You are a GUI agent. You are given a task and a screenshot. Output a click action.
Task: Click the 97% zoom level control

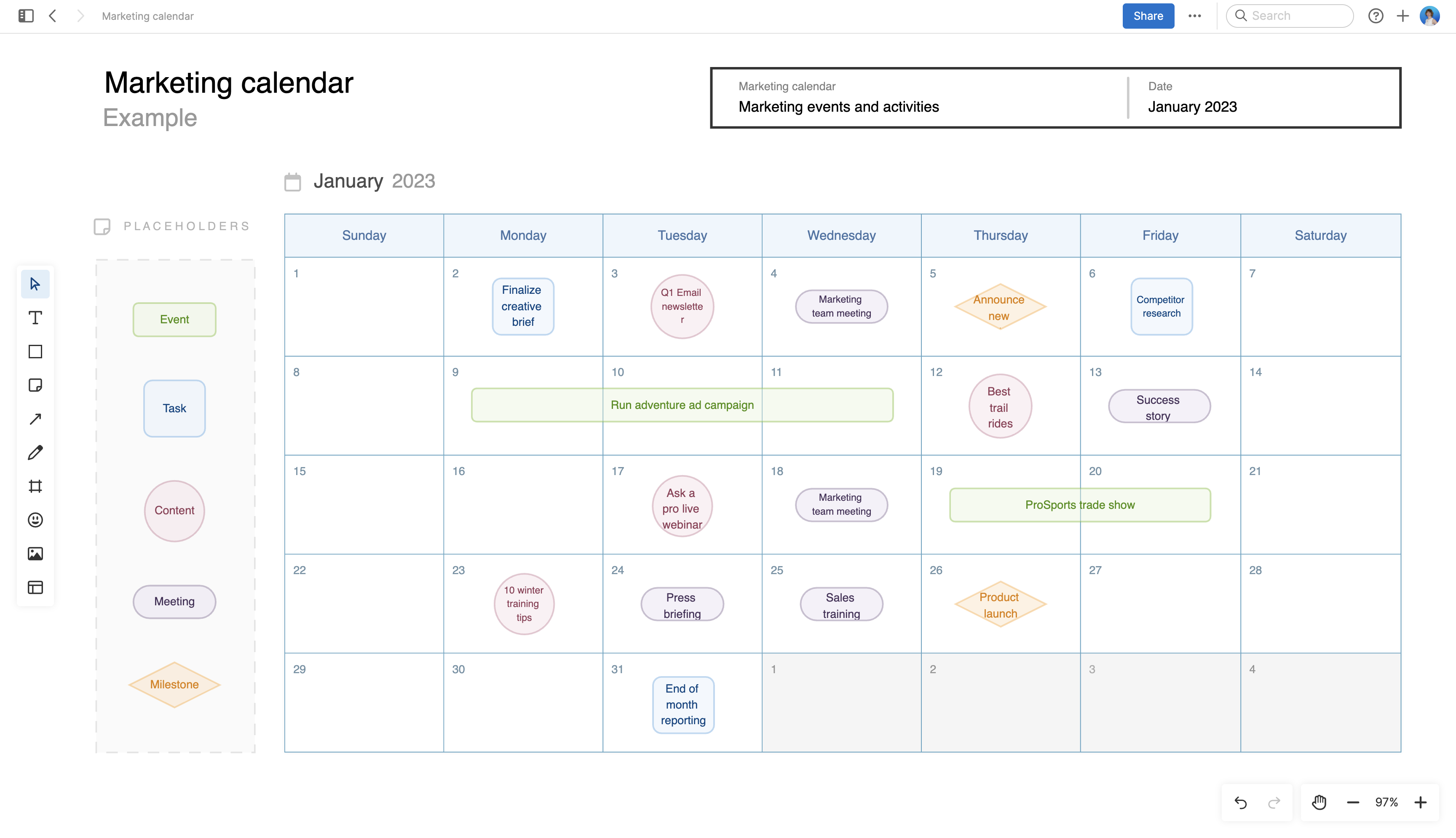pyautogui.click(x=1387, y=802)
